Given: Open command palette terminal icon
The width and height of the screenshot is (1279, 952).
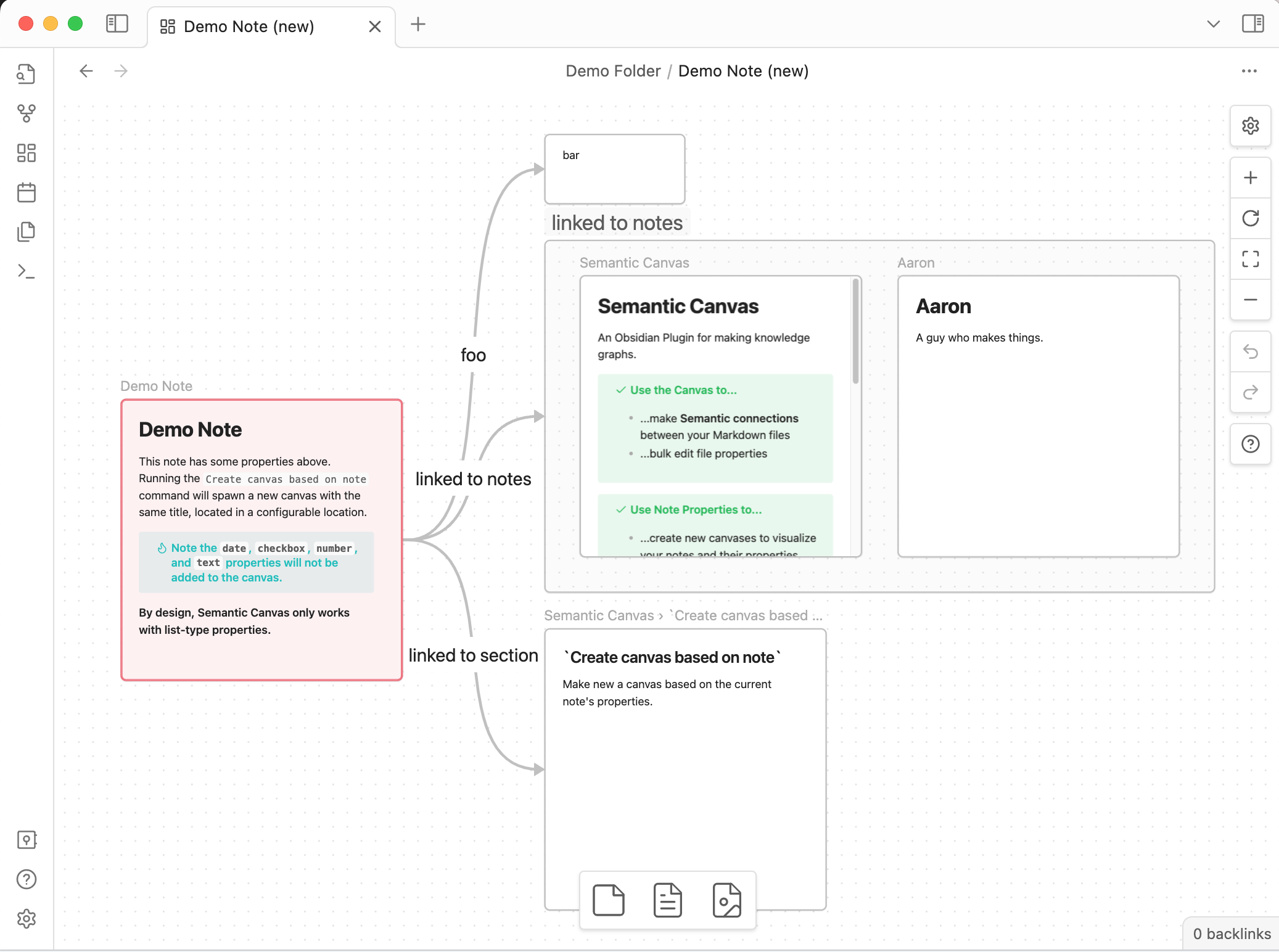Looking at the screenshot, I should click(x=26, y=271).
